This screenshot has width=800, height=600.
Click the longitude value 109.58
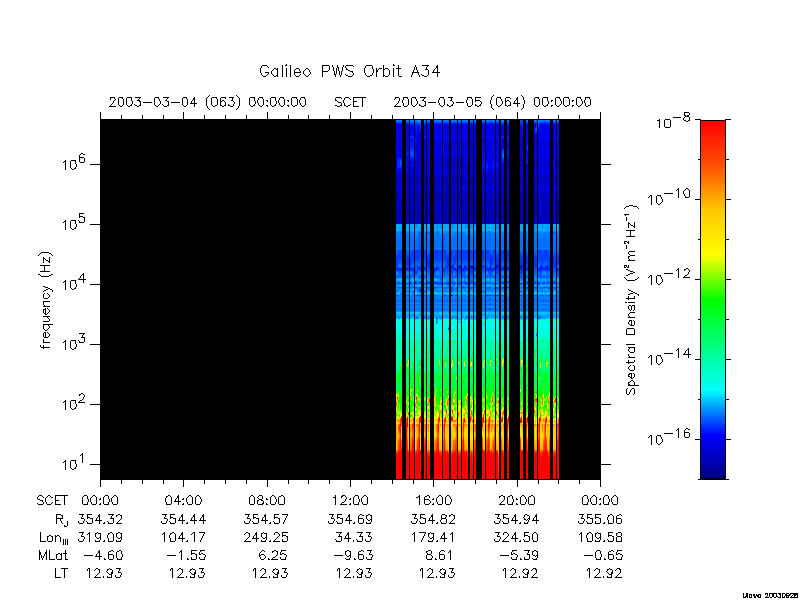[x=600, y=537]
